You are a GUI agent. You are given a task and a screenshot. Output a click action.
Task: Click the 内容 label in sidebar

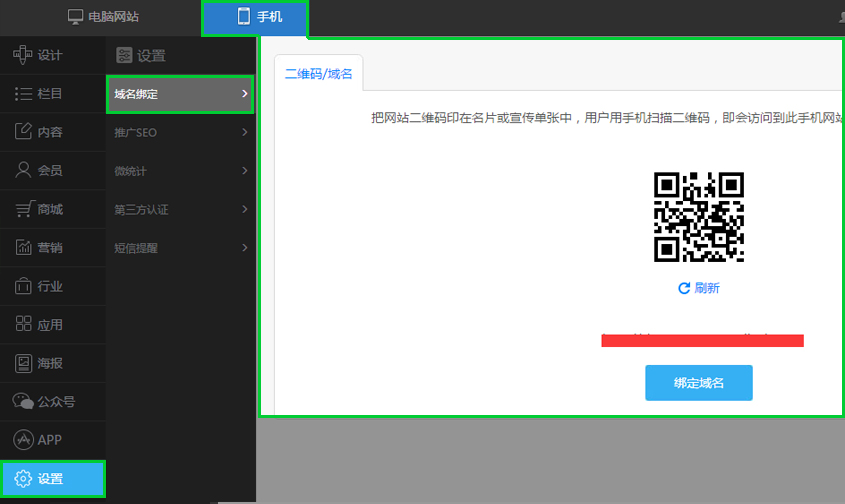tap(50, 132)
